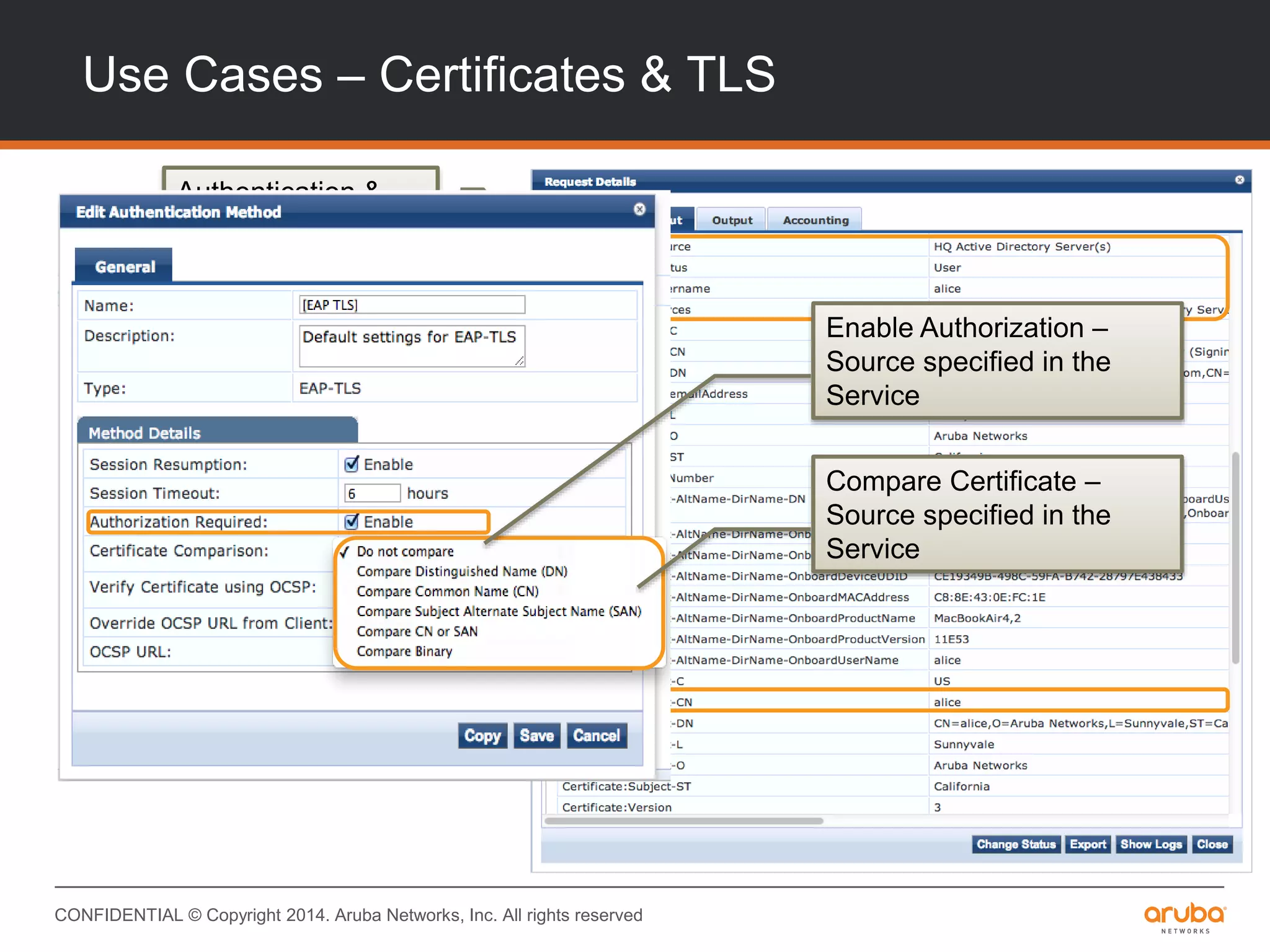This screenshot has width=1270, height=952.
Task: Choose 'Compare Subject Alternate Subject Name (SAN)'
Action: click(499, 611)
